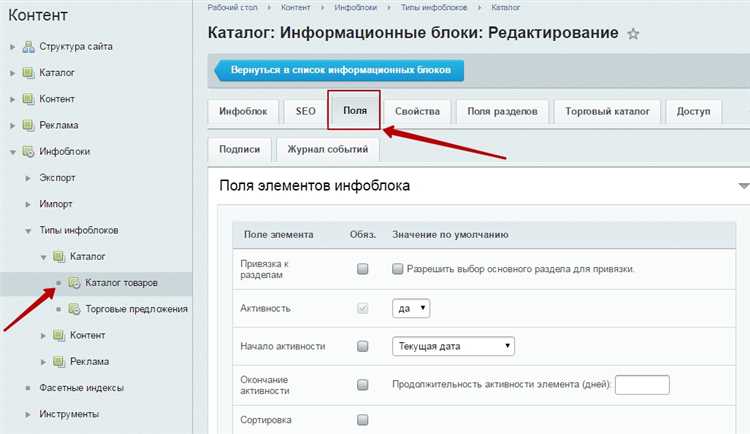
Task: Enable Разрешить выбор основного раздела checkbox
Action: pos(397,269)
